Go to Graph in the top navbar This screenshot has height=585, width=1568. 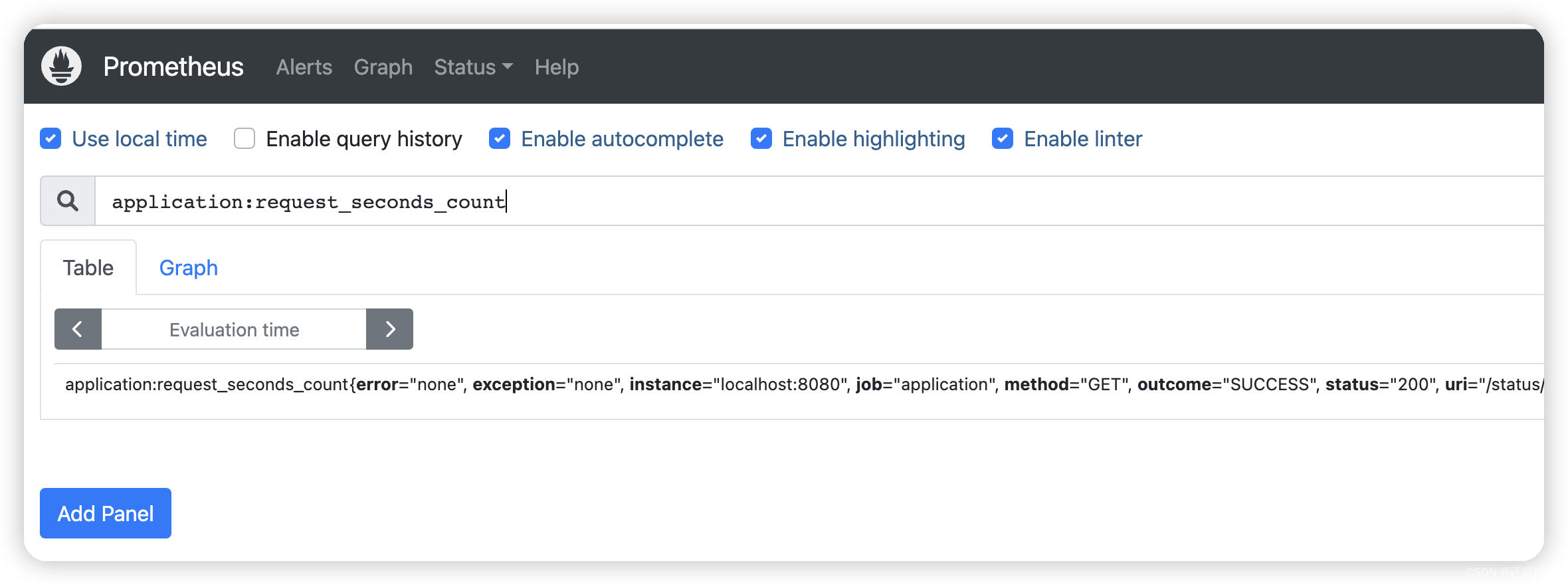coord(383,67)
